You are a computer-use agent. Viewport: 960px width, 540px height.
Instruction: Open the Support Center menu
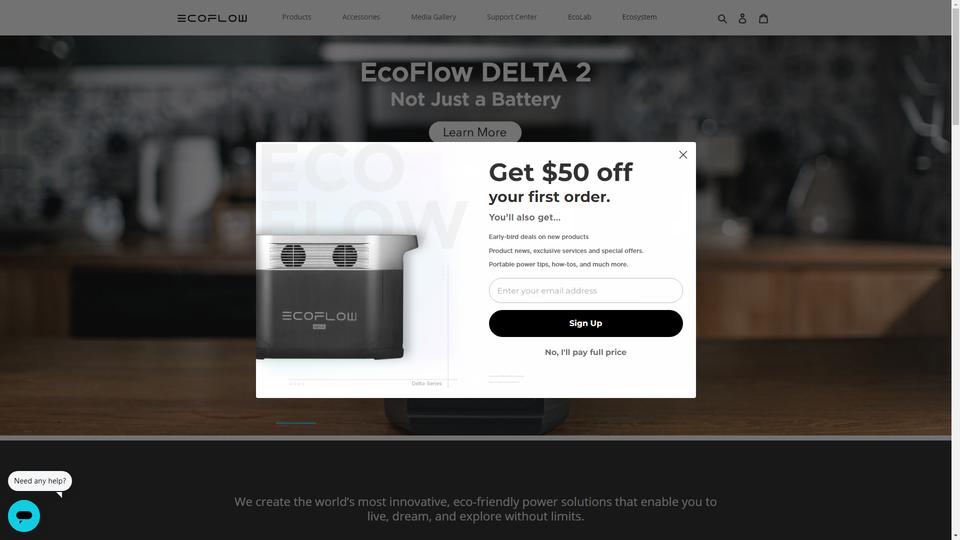511,17
